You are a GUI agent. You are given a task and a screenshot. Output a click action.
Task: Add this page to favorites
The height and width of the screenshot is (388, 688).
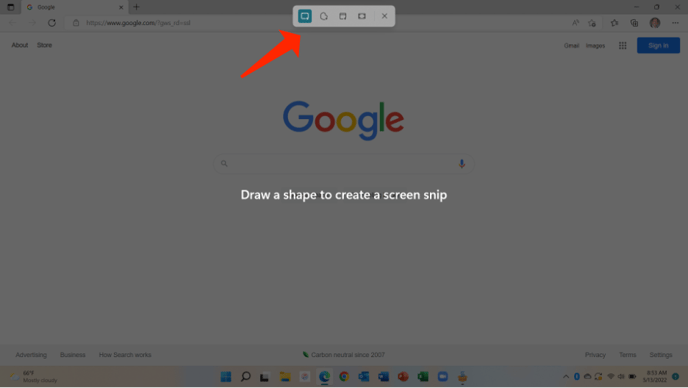(x=592, y=23)
